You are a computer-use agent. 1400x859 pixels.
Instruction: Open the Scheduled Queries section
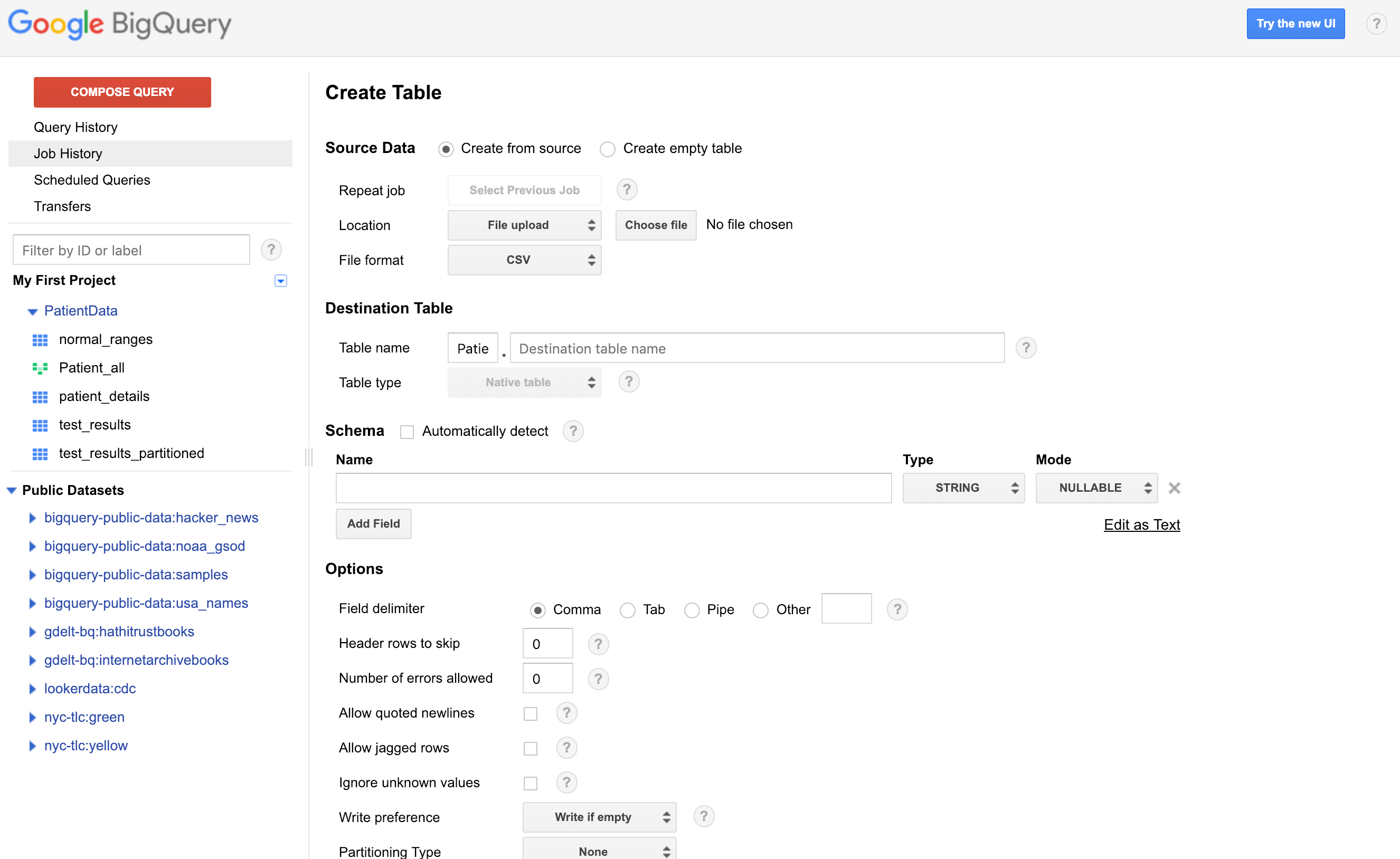[92, 179]
